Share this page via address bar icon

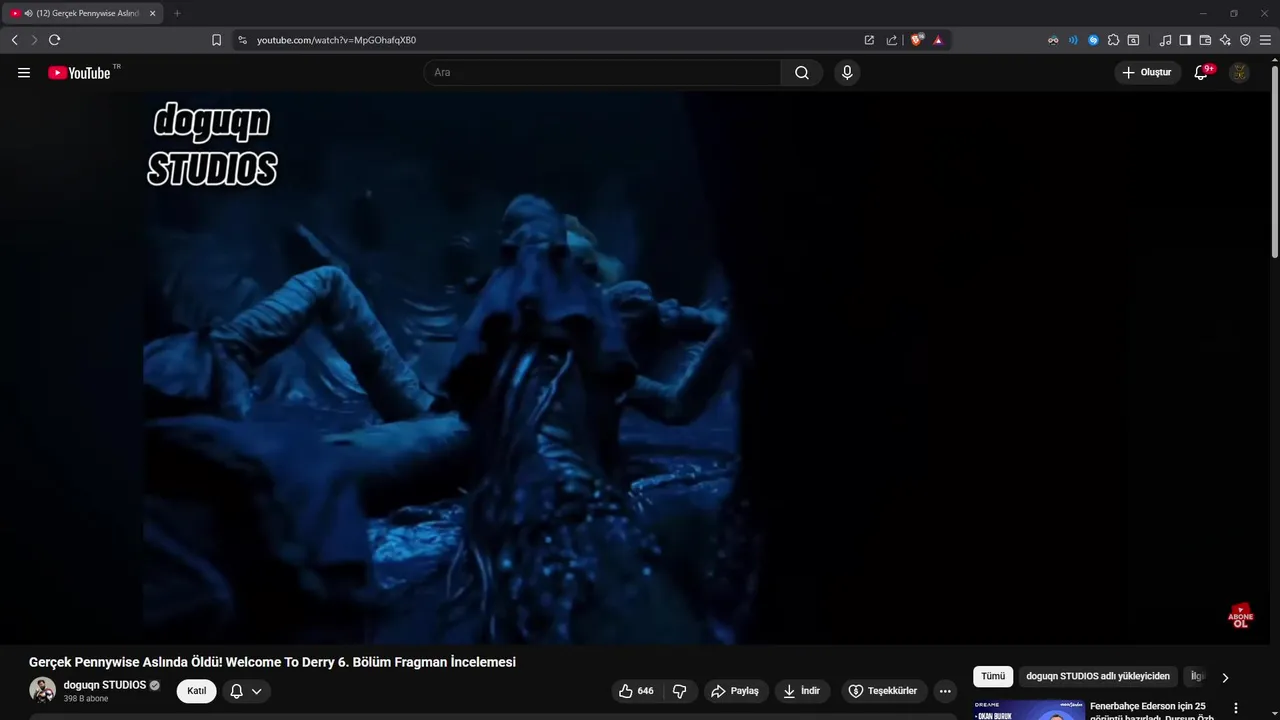tap(892, 40)
